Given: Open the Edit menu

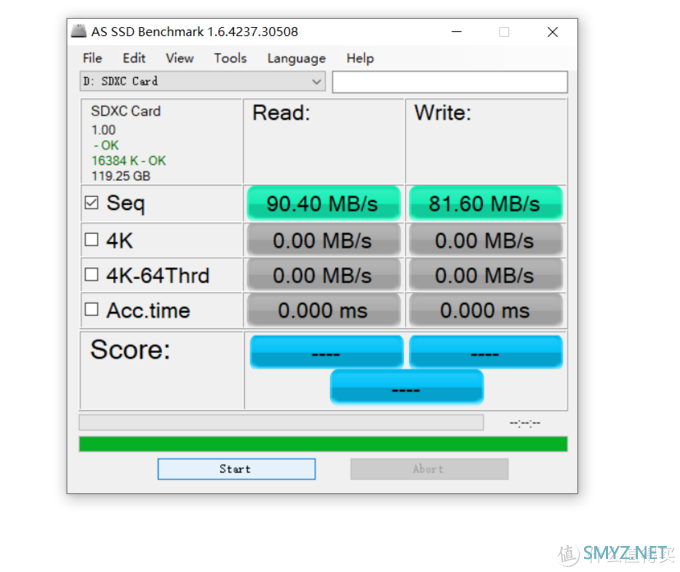Looking at the screenshot, I should coord(134,58).
